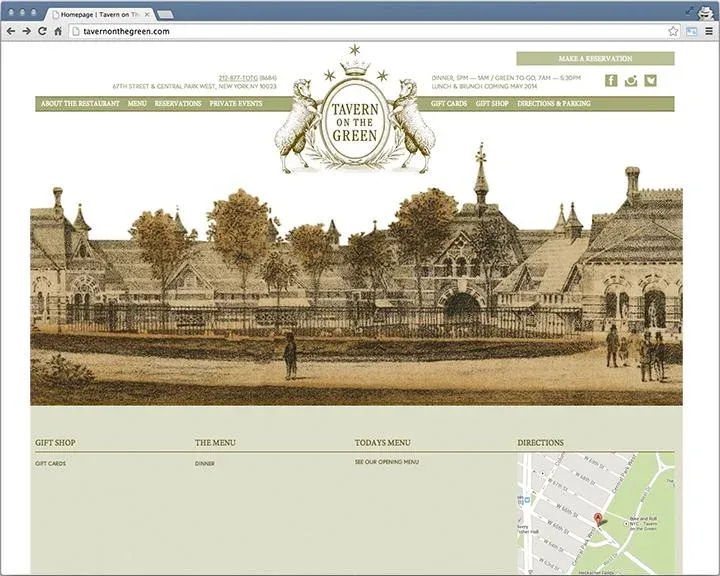The image size is (720, 576).
Task: Click the incognito user icon in title bar
Action: pos(706,13)
